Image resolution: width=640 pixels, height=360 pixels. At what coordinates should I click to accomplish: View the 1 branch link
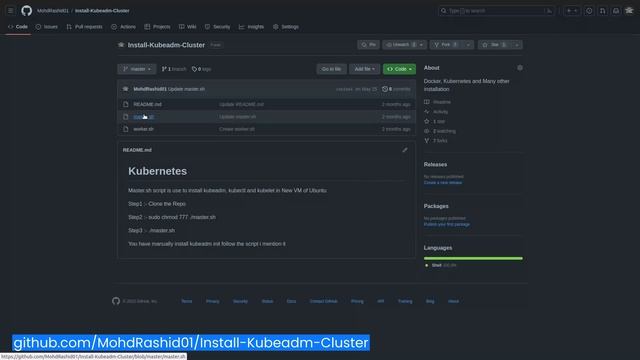pyautogui.click(x=173, y=69)
